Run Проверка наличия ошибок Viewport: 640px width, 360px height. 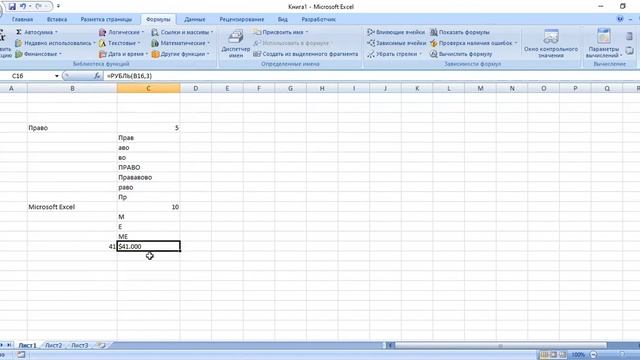click(x=473, y=43)
